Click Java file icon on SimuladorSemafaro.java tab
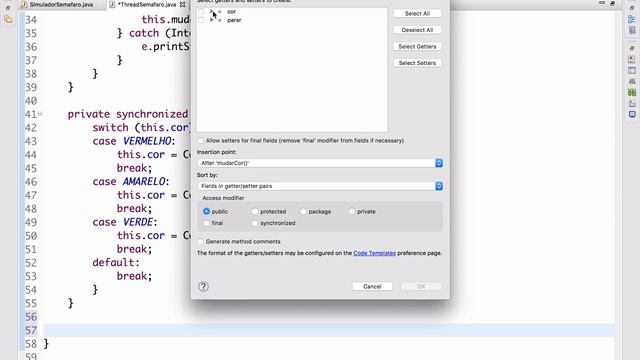 (24, 4)
